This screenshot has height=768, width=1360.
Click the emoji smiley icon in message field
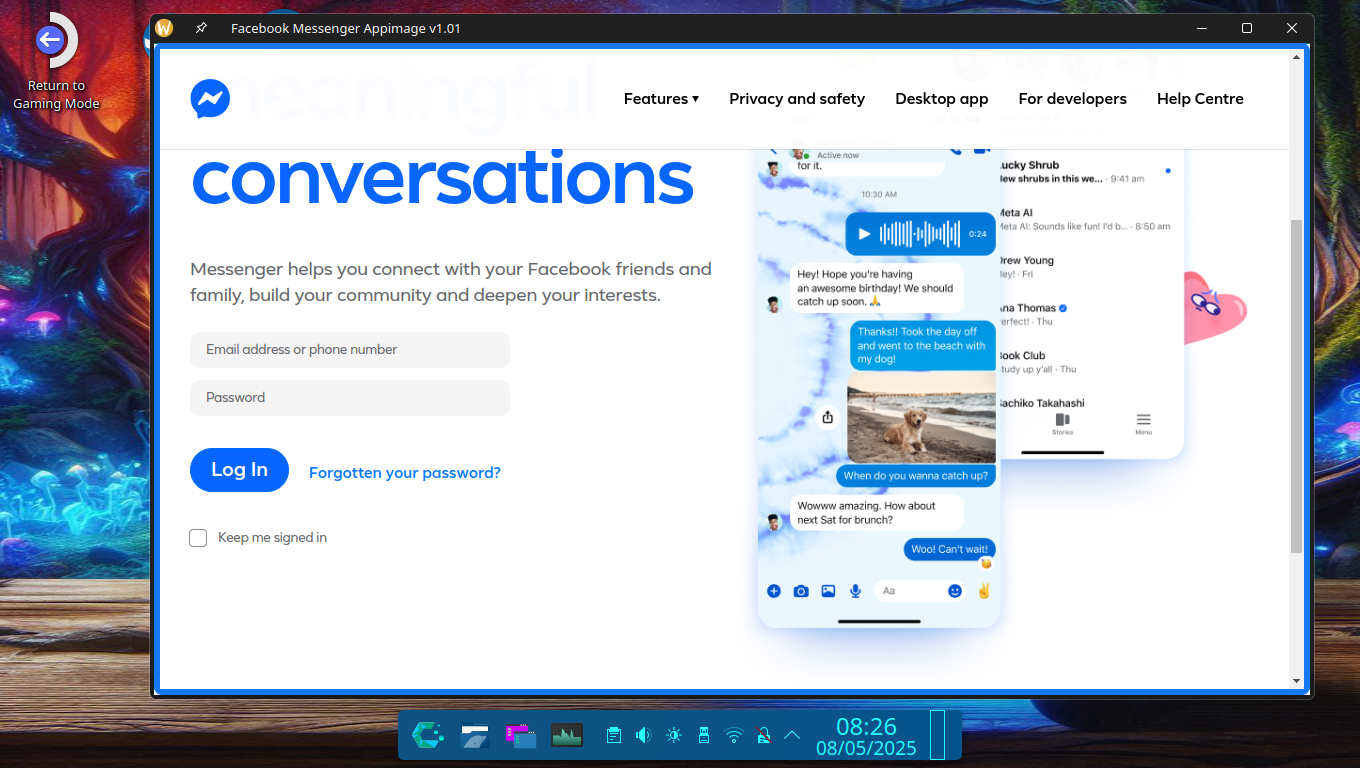955,591
